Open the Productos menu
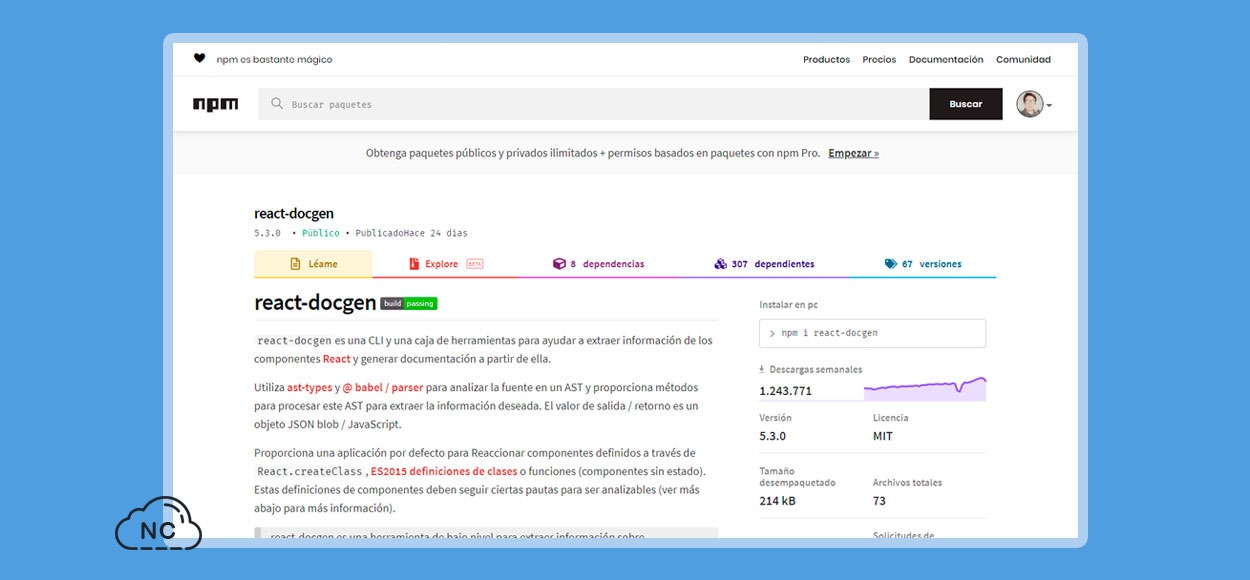The height and width of the screenshot is (580, 1250). point(826,60)
